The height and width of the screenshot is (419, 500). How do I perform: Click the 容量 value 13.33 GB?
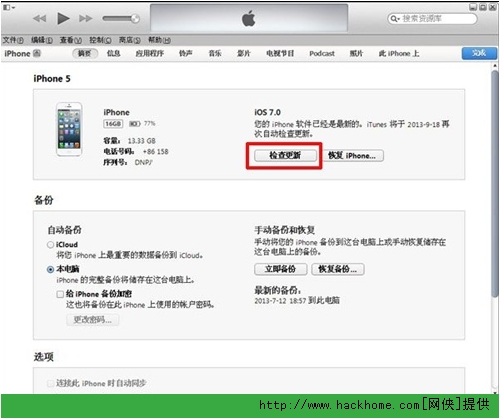(x=142, y=141)
